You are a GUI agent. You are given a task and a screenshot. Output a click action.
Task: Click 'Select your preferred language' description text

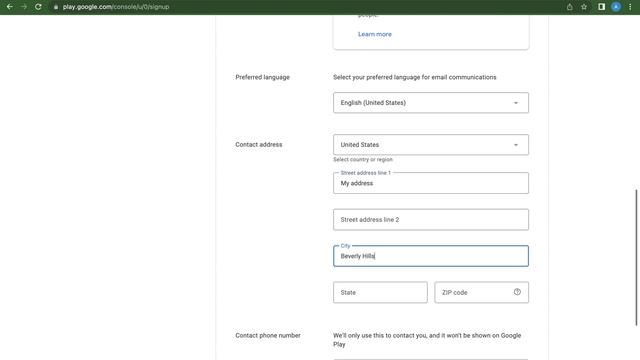click(415, 77)
